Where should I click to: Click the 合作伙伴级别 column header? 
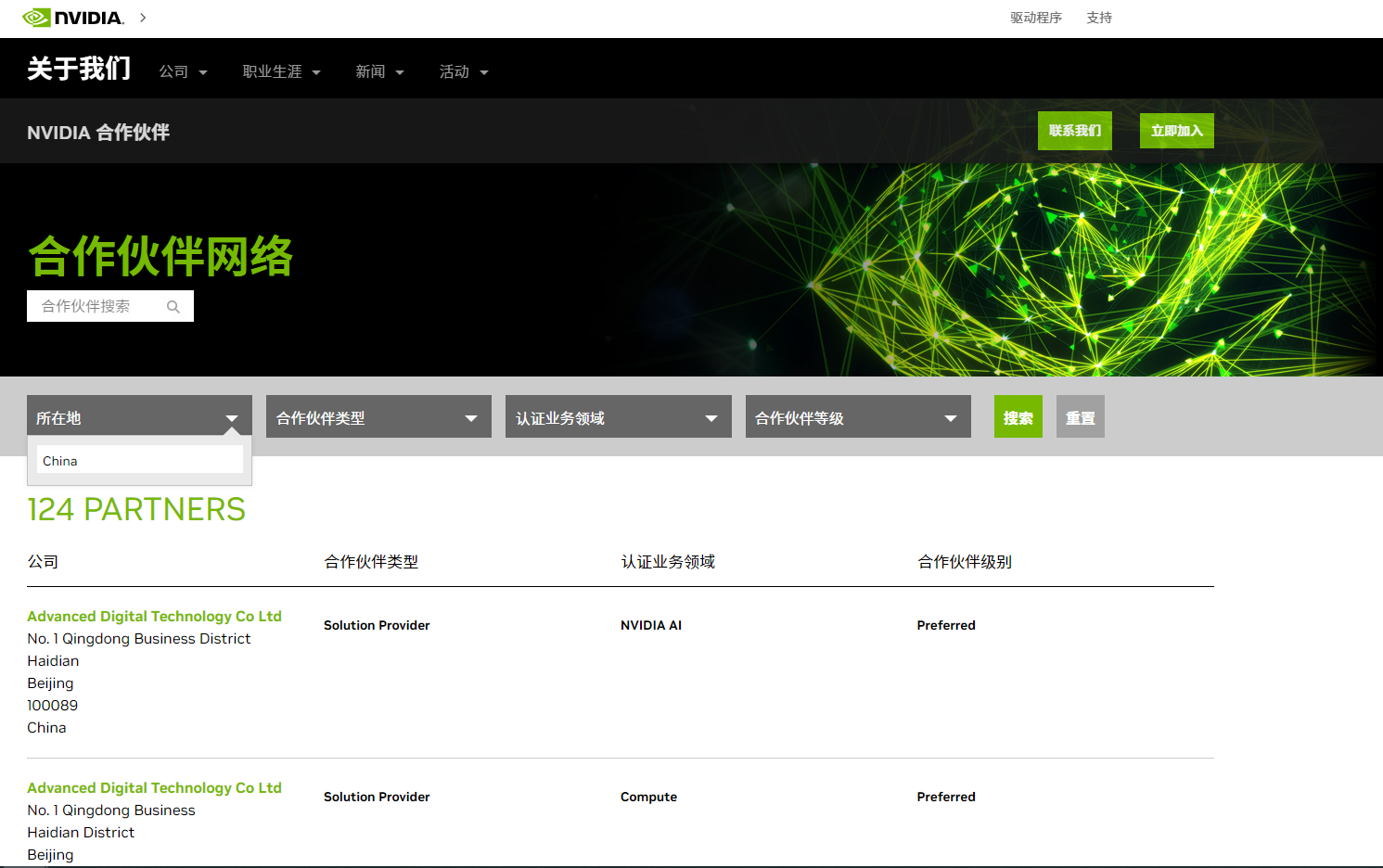[965, 562]
